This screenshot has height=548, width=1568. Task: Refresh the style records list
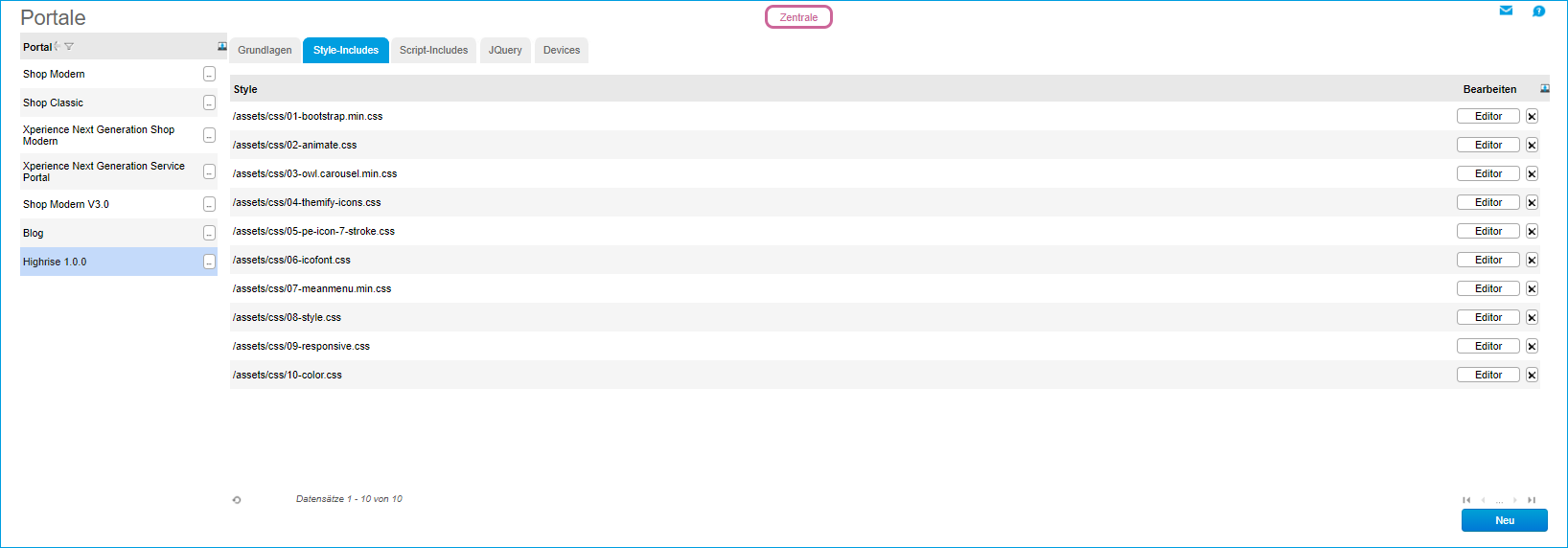pos(237,499)
